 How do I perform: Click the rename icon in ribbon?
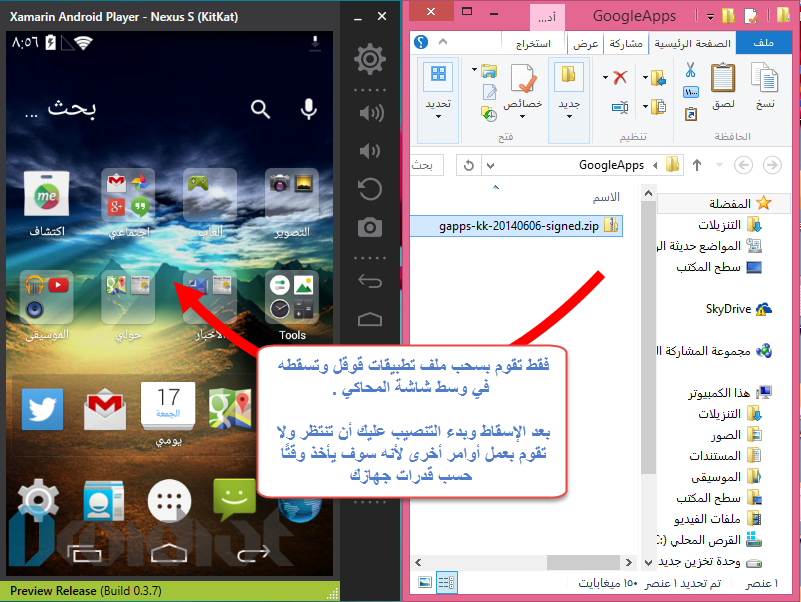coord(620,107)
